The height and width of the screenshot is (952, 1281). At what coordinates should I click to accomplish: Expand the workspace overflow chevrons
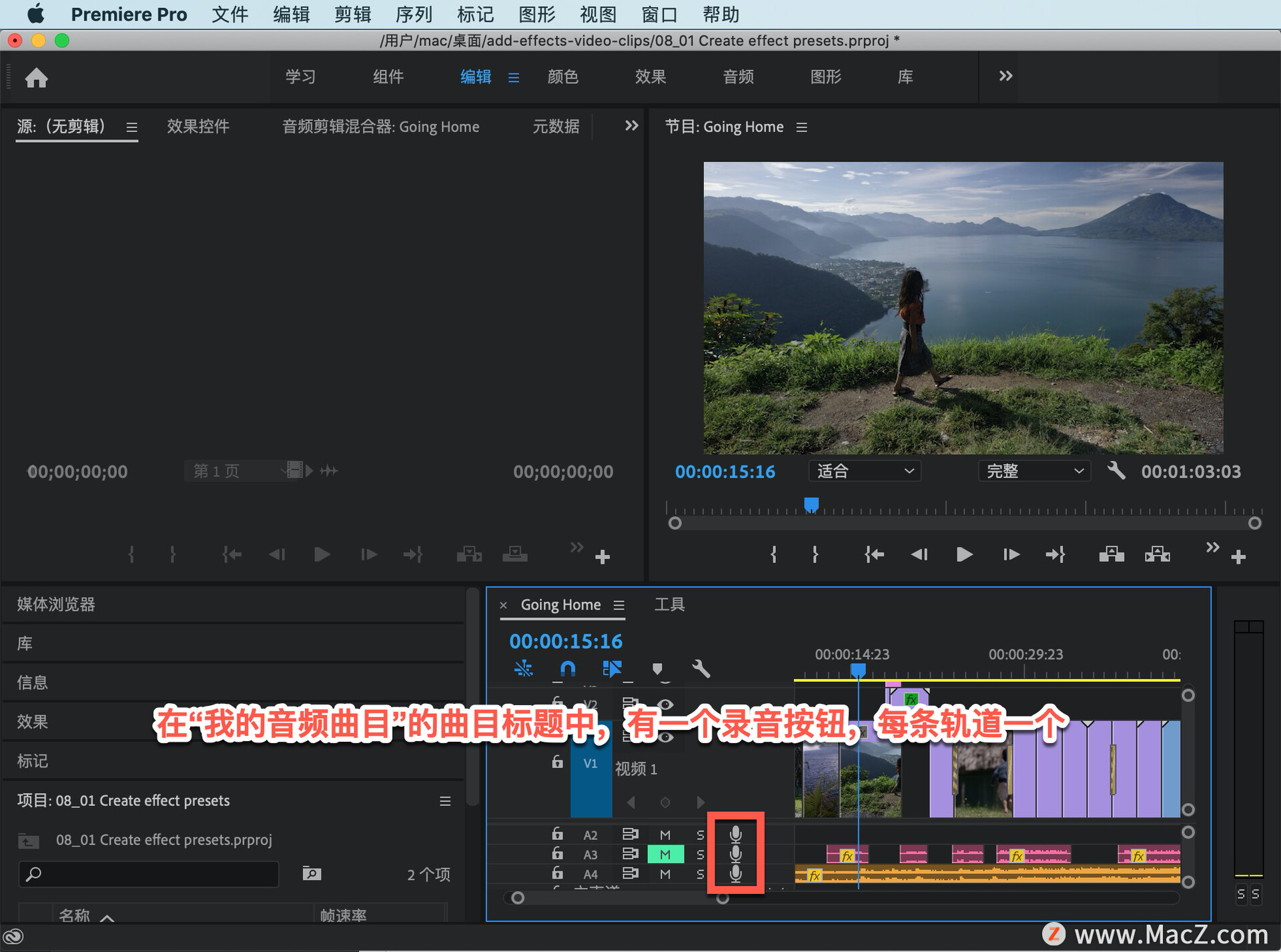point(1005,76)
